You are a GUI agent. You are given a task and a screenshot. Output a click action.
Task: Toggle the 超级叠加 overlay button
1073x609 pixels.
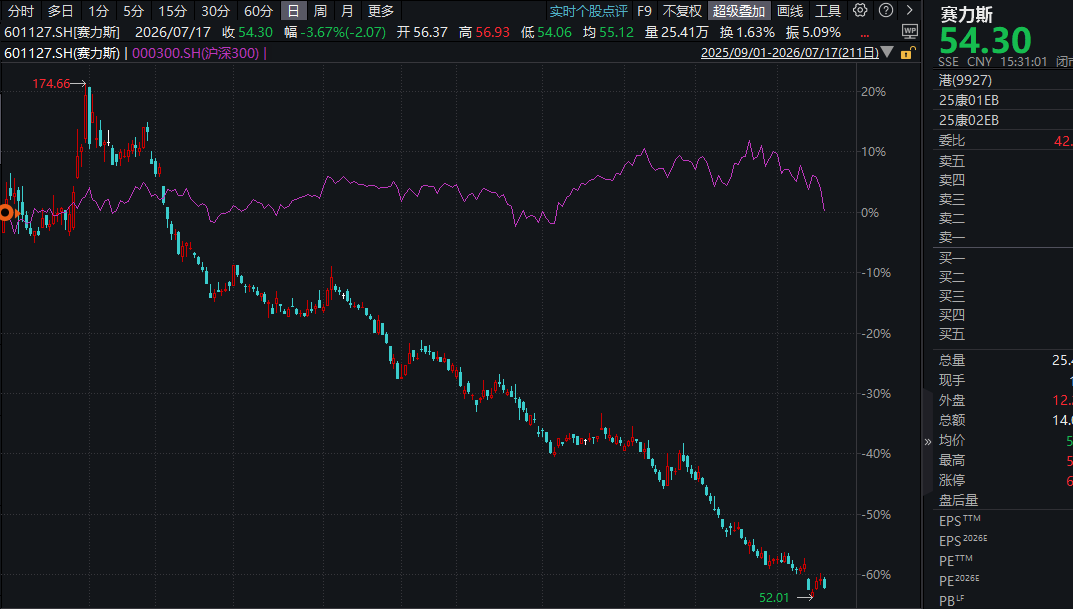point(739,11)
